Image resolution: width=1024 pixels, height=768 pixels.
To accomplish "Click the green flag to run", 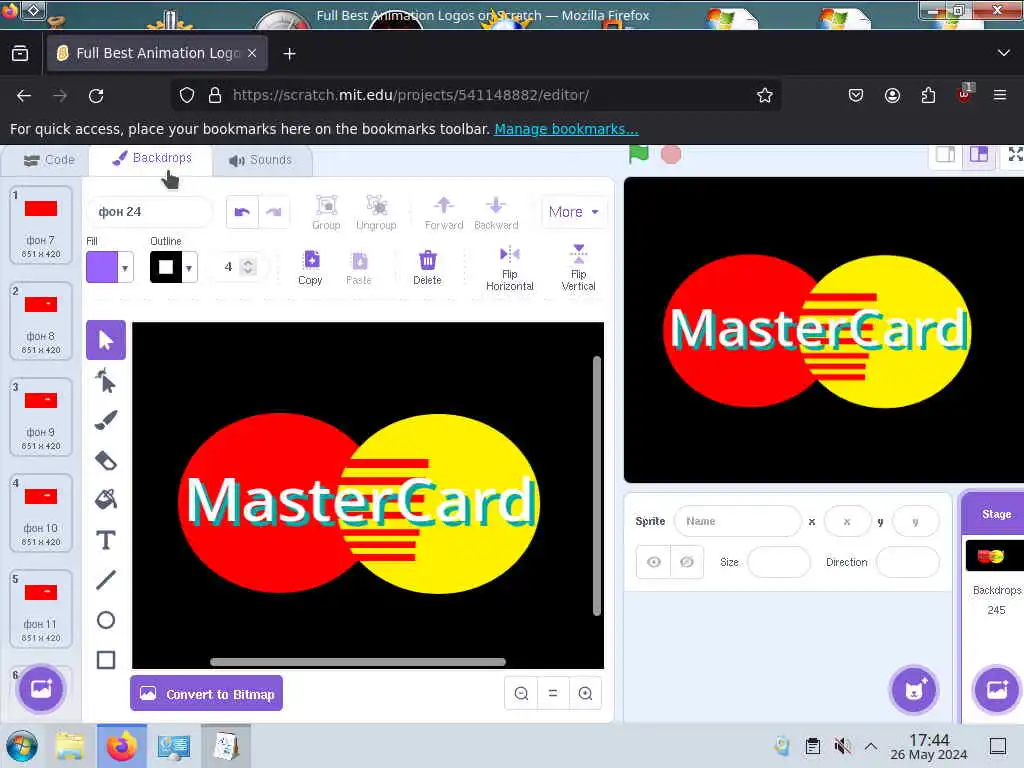I will pos(639,155).
